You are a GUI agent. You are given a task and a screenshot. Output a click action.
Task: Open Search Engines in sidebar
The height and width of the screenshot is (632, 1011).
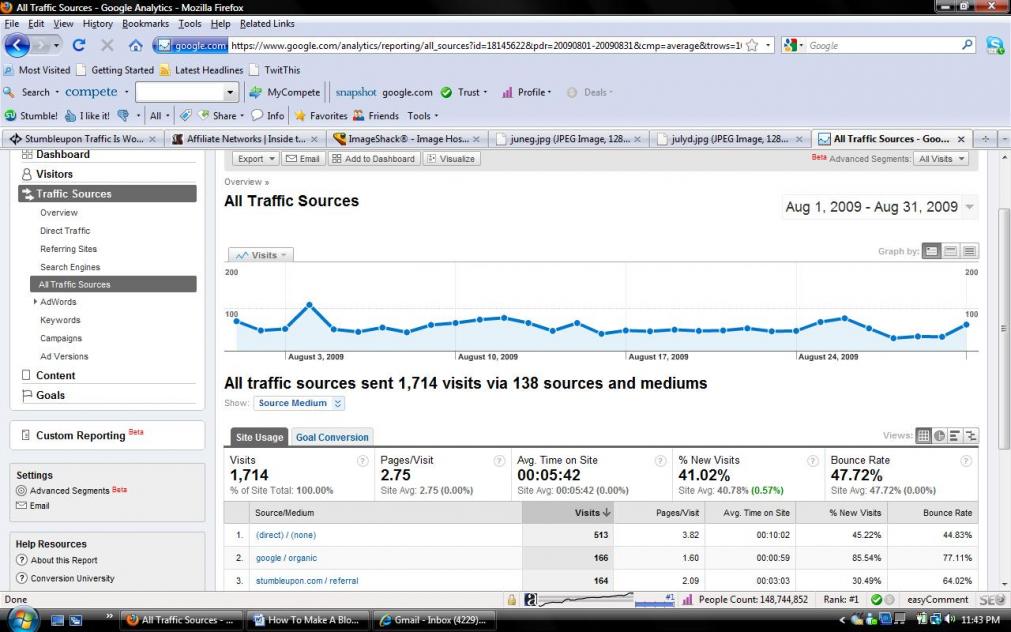pos(70,267)
